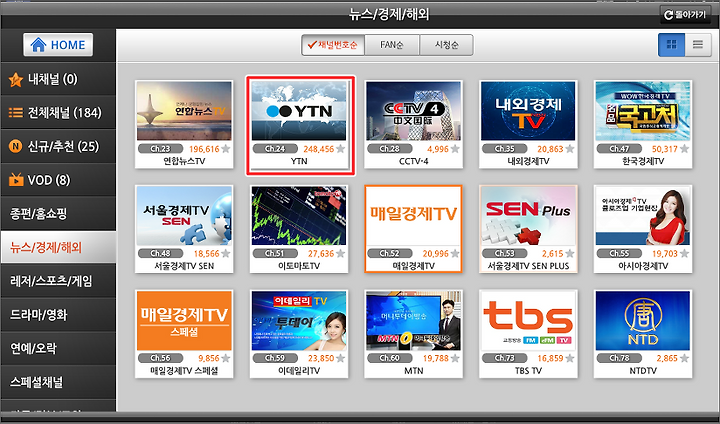720x424 pixels.
Task: Open 신규/추천 (25) category
Action: click(x=58, y=146)
